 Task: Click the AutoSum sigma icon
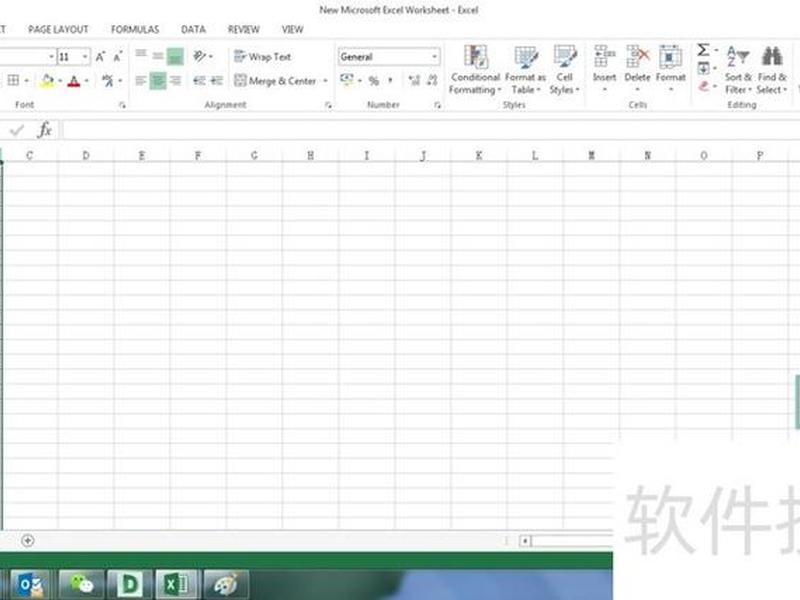tap(703, 50)
